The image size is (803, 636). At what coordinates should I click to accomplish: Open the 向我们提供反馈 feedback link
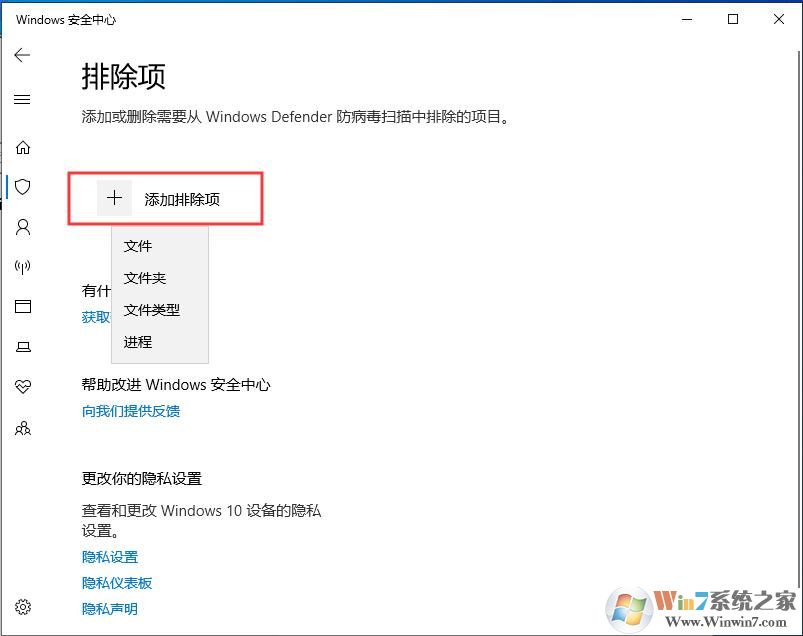(131, 410)
